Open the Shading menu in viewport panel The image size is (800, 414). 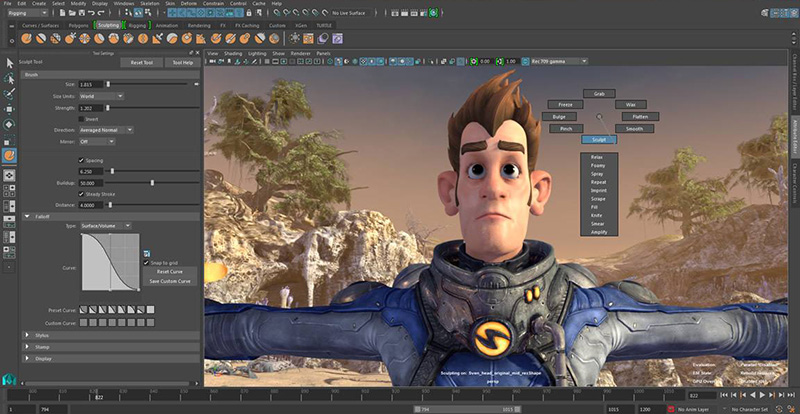(233, 53)
